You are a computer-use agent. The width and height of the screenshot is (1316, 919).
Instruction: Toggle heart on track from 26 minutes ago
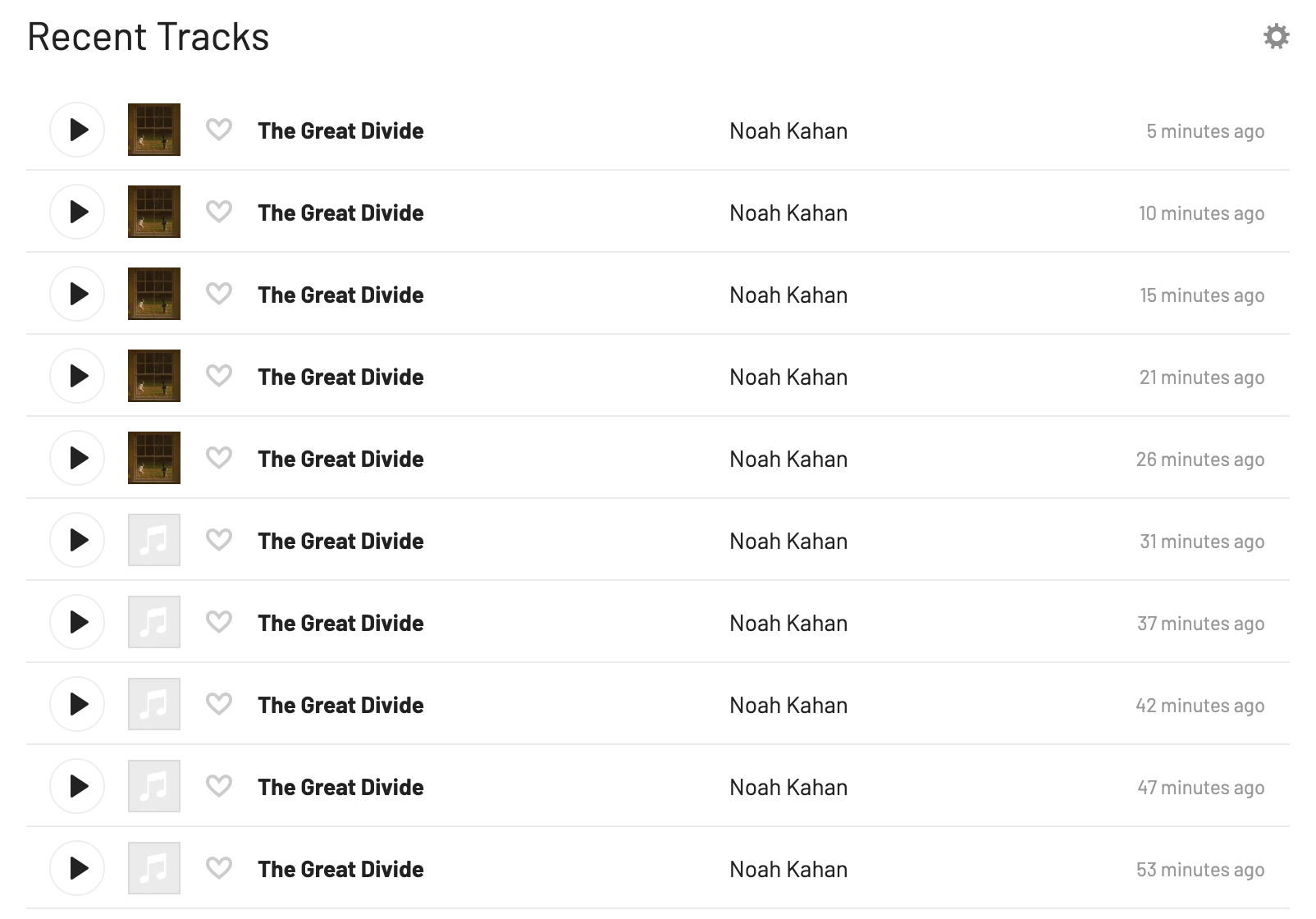[219, 458]
